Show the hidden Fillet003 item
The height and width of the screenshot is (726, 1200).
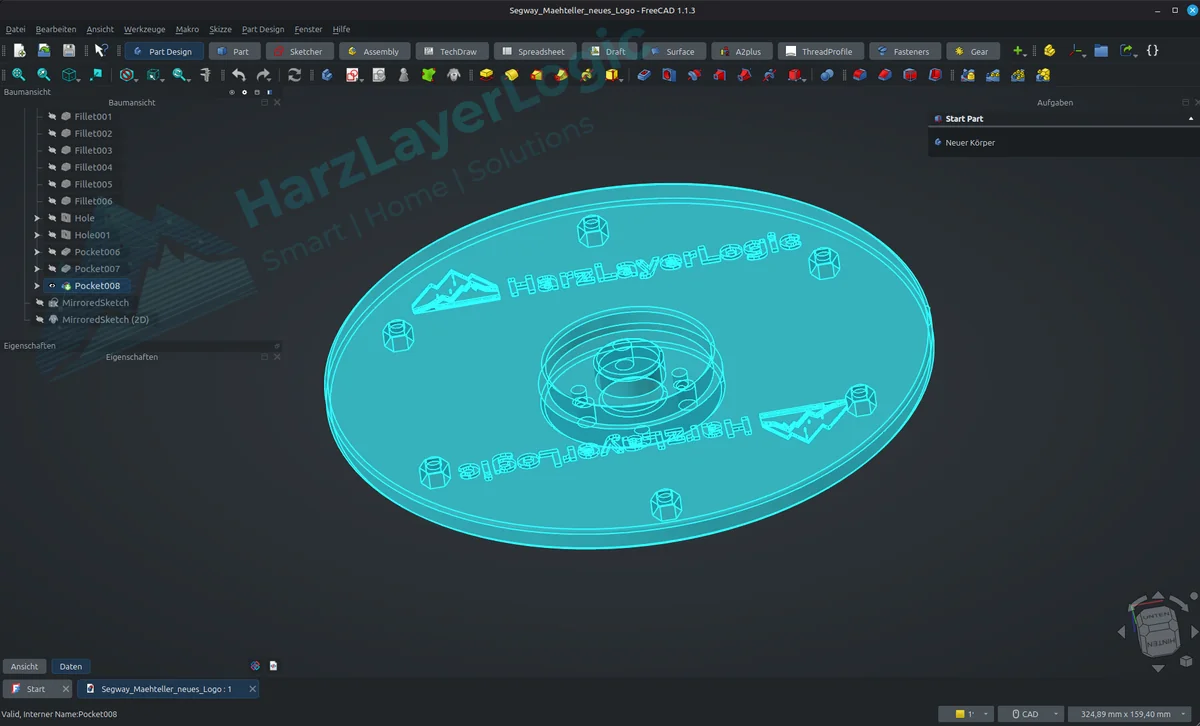click(x=52, y=151)
